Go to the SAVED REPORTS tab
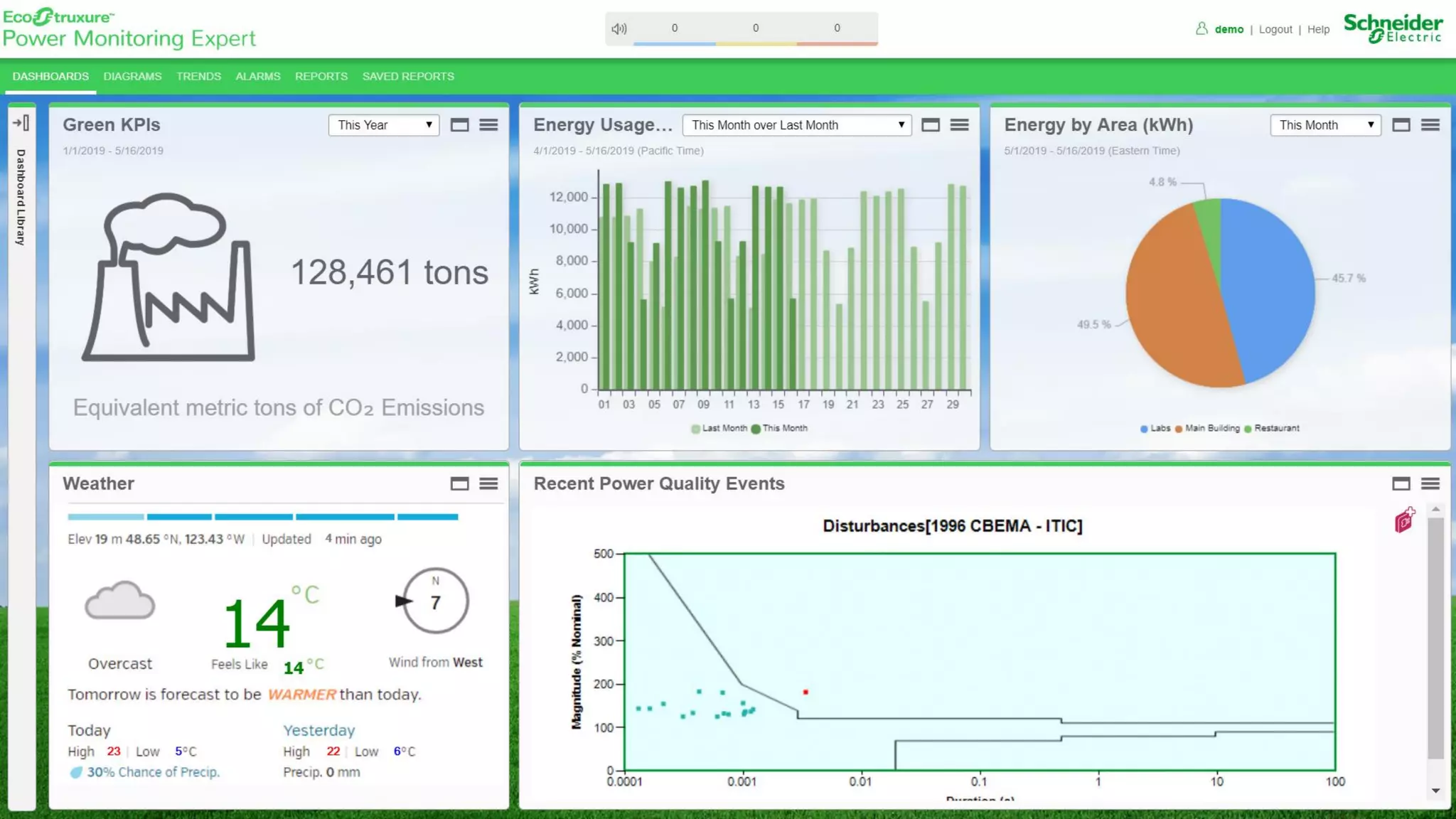Viewport: 1456px width, 819px height. pos(408,76)
